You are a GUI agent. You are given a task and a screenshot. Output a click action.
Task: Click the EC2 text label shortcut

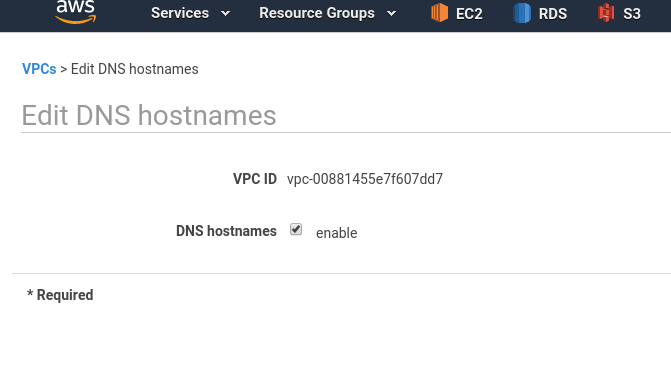(469, 14)
